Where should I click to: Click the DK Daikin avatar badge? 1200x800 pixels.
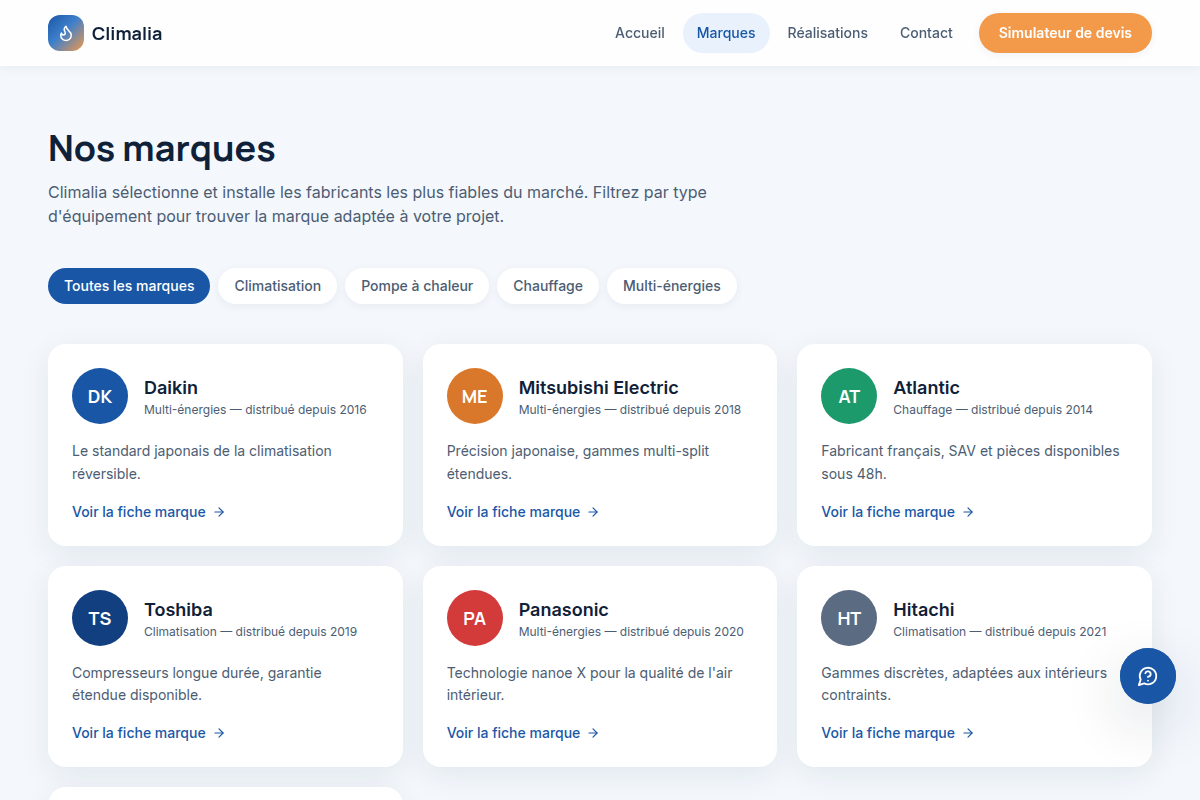(100, 396)
